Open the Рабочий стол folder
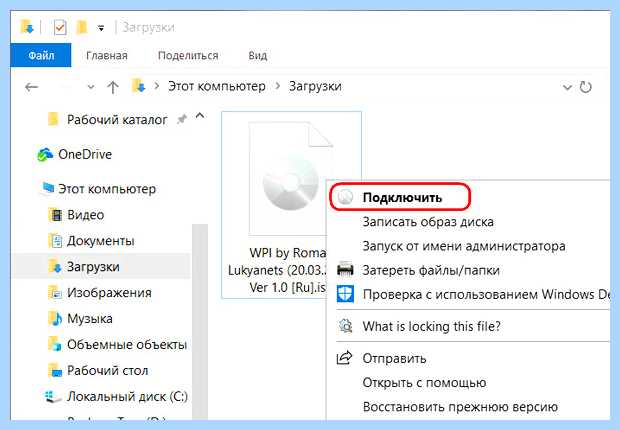Viewport: 620px width, 430px height. coord(108,371)
